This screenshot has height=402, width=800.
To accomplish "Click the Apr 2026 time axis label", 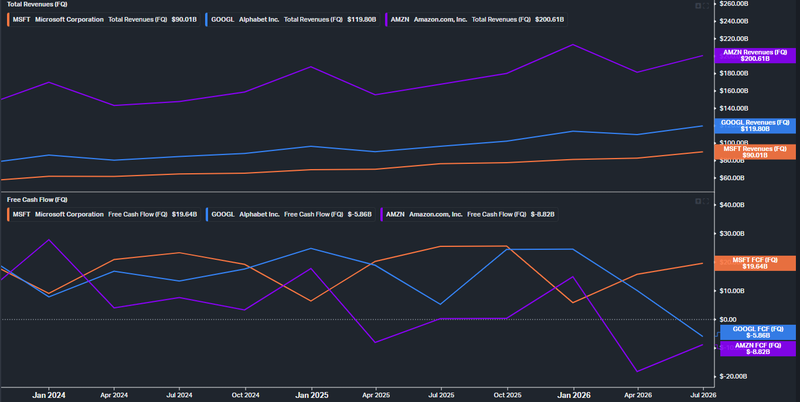I will pos(638,395).
